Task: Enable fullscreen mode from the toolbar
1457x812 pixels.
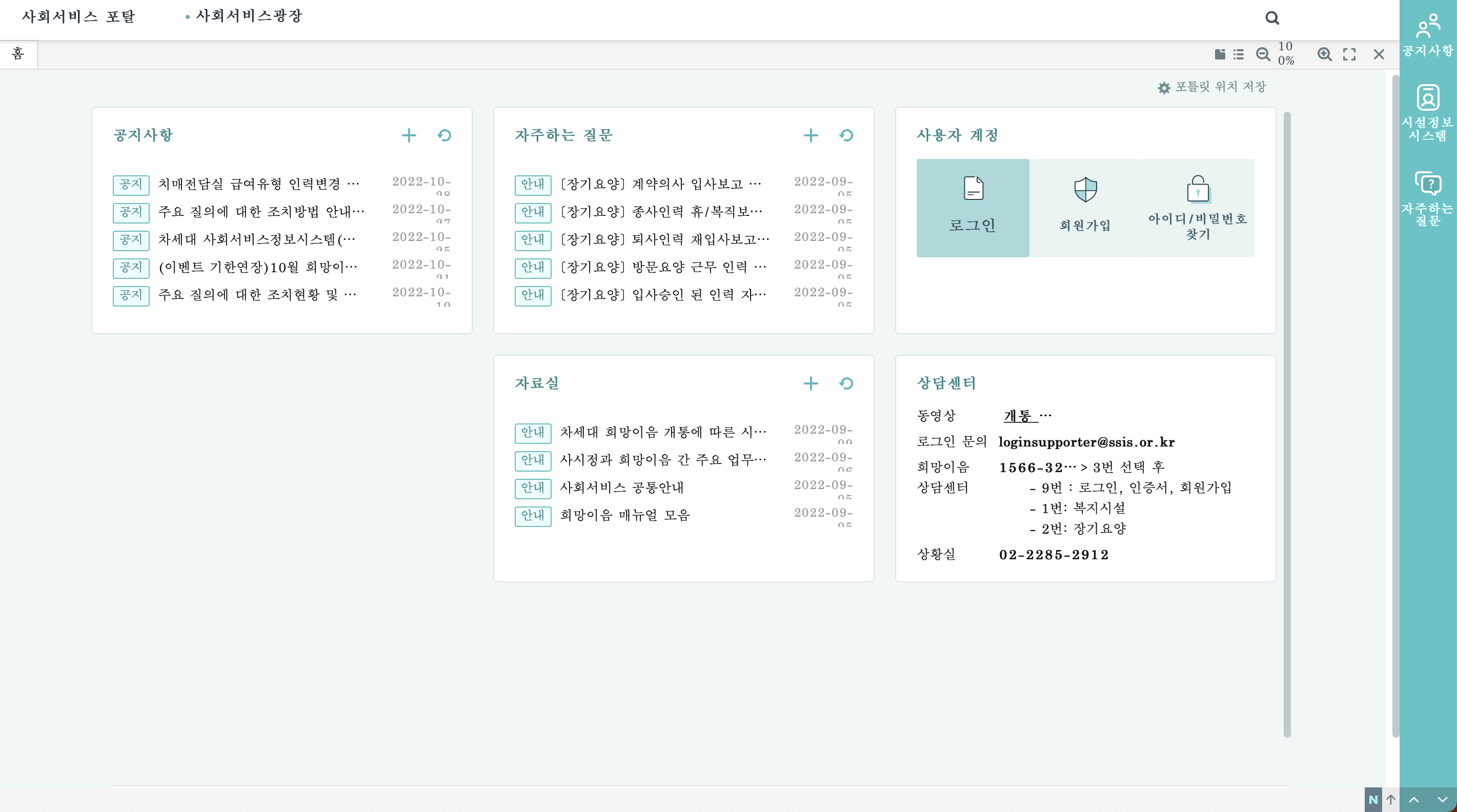Action: [x=1349, y=54]
